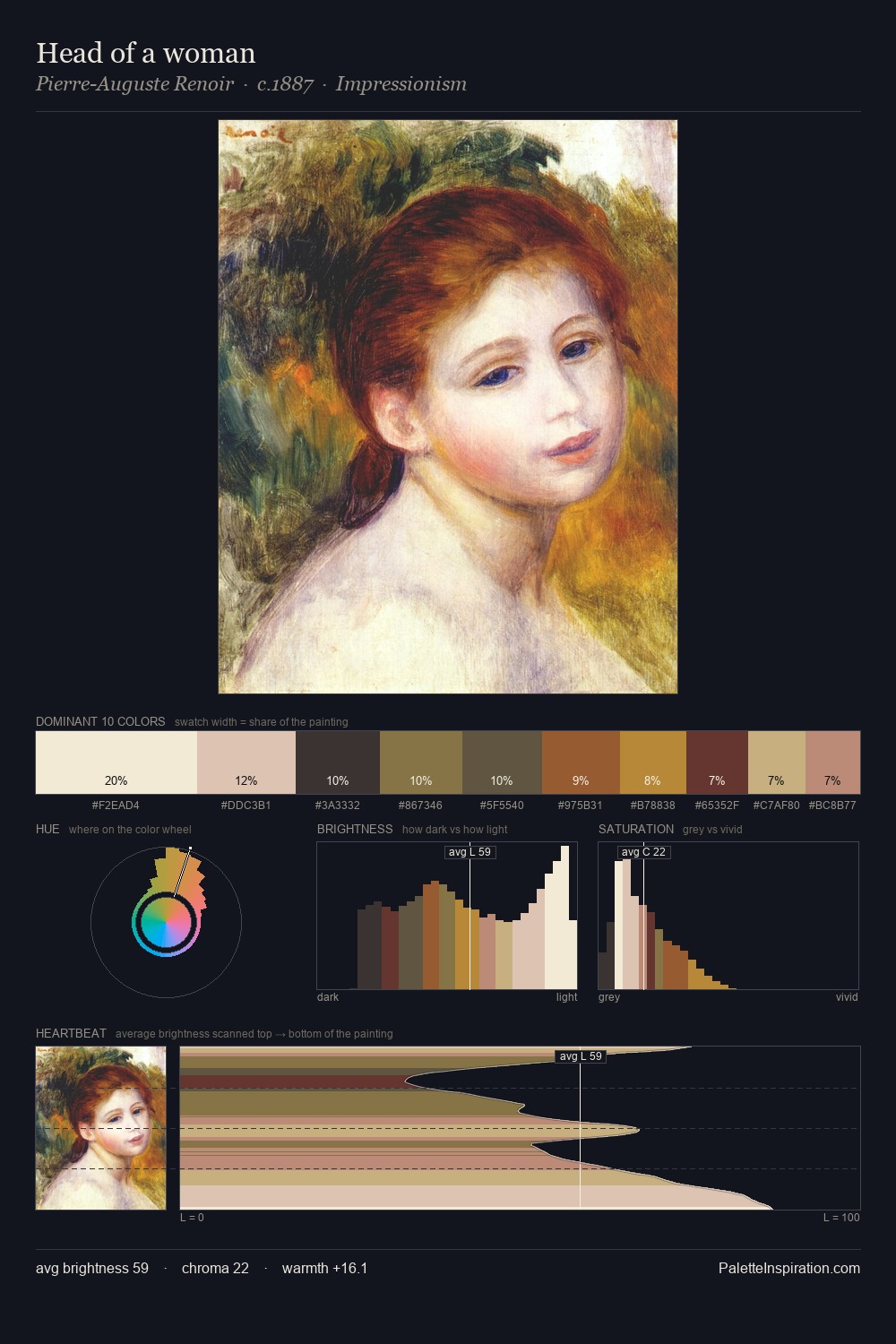
Task: Select the #DDC3B1 pale pink swatch
Action: click(246, 762)
